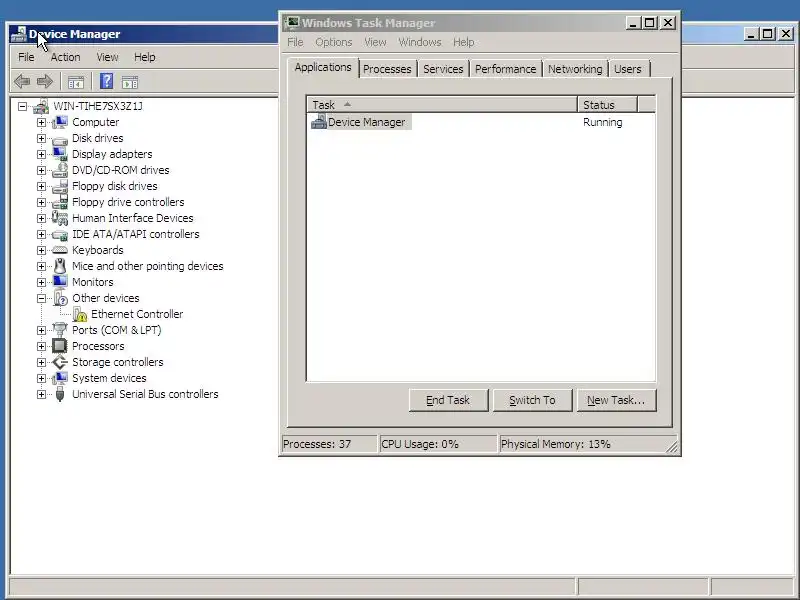Open the File menu in Device Manager
800x600 pixels.
pos(26,57)
